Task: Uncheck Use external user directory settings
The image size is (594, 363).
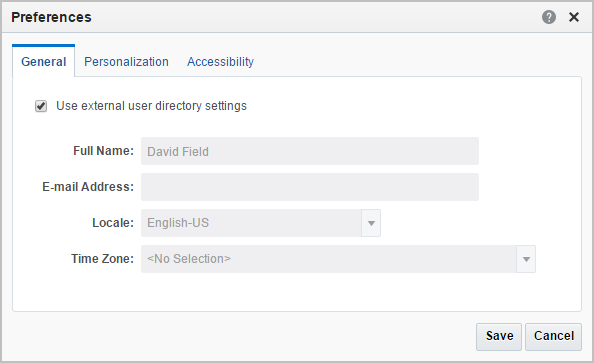Action: pyautogui.click(x=41, y=106)
